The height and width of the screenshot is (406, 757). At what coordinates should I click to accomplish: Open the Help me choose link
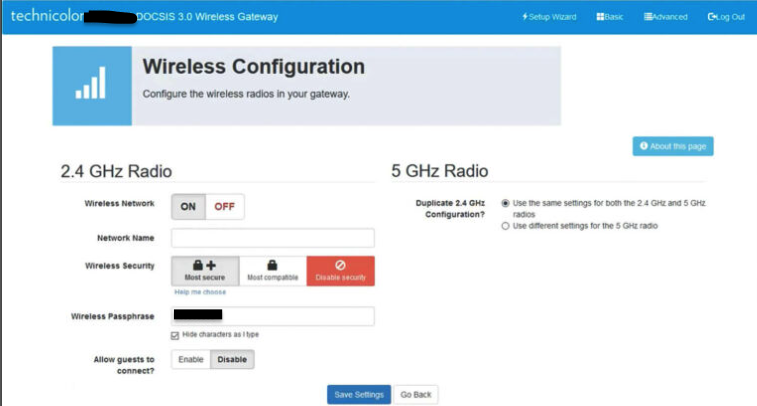(x=200, y=292)
